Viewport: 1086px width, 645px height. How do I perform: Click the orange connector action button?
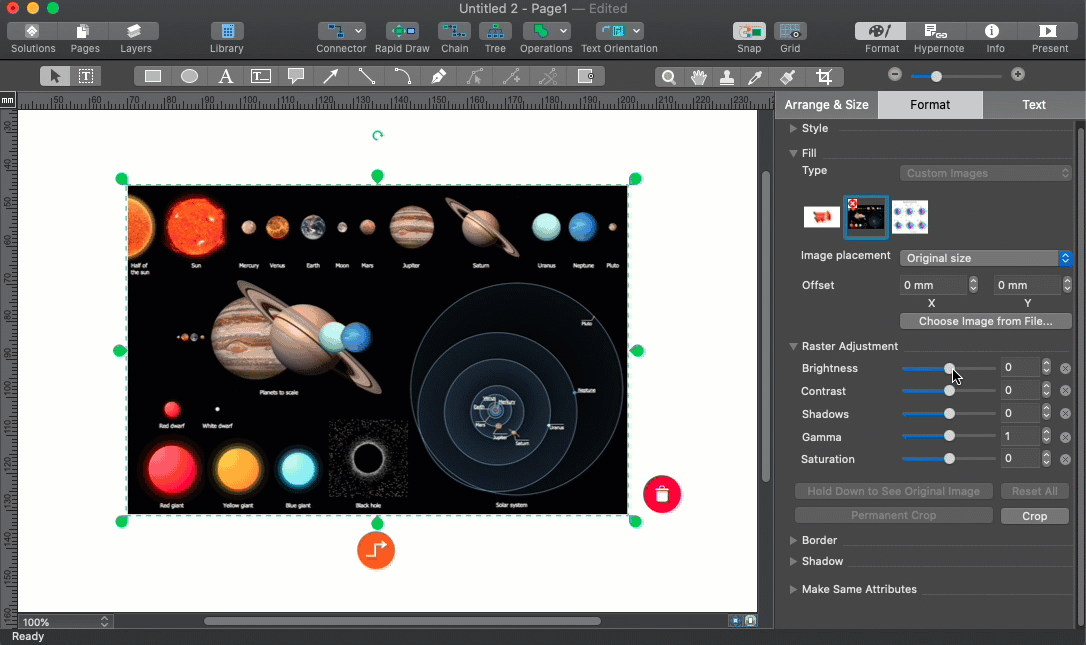click(376, 550)
